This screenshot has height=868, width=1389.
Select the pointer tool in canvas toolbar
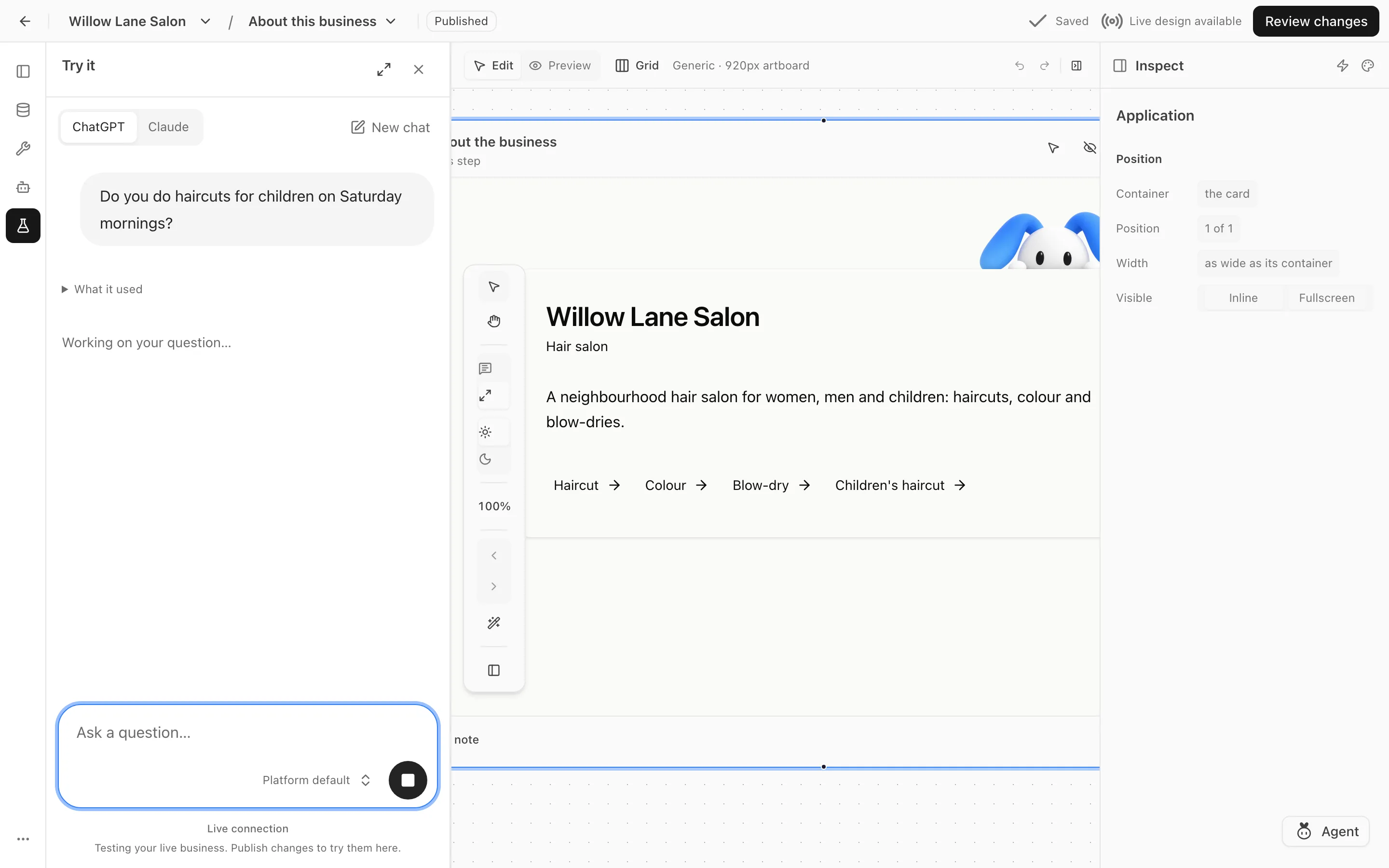pyautogui.click(x=493, y=286)
